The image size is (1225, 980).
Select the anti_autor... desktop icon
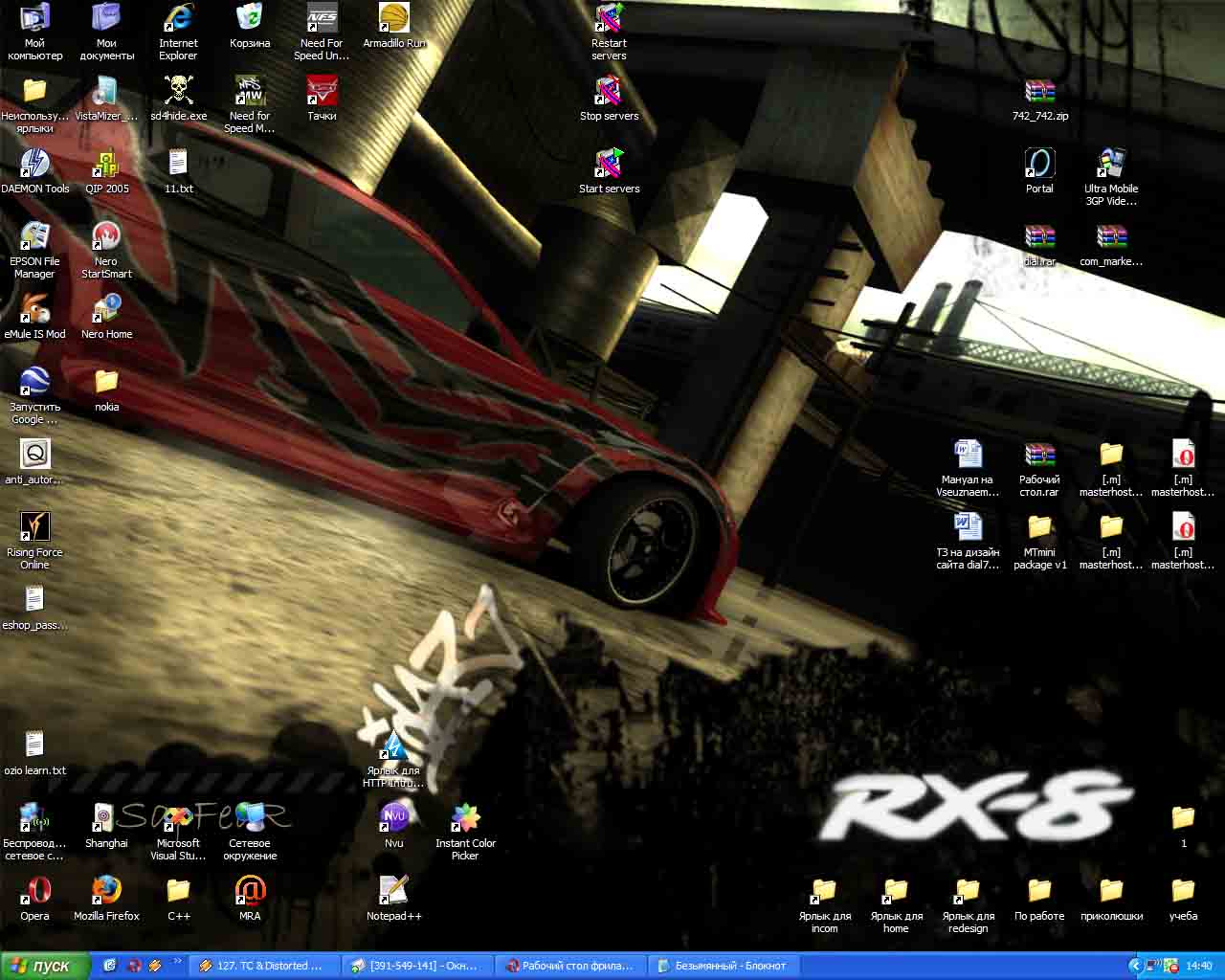34,463
